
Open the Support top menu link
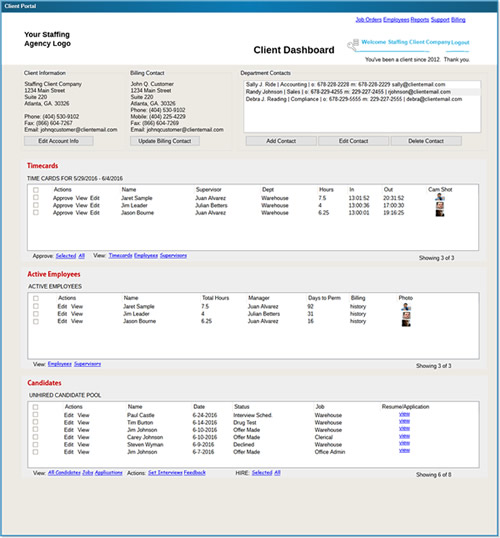440,20
